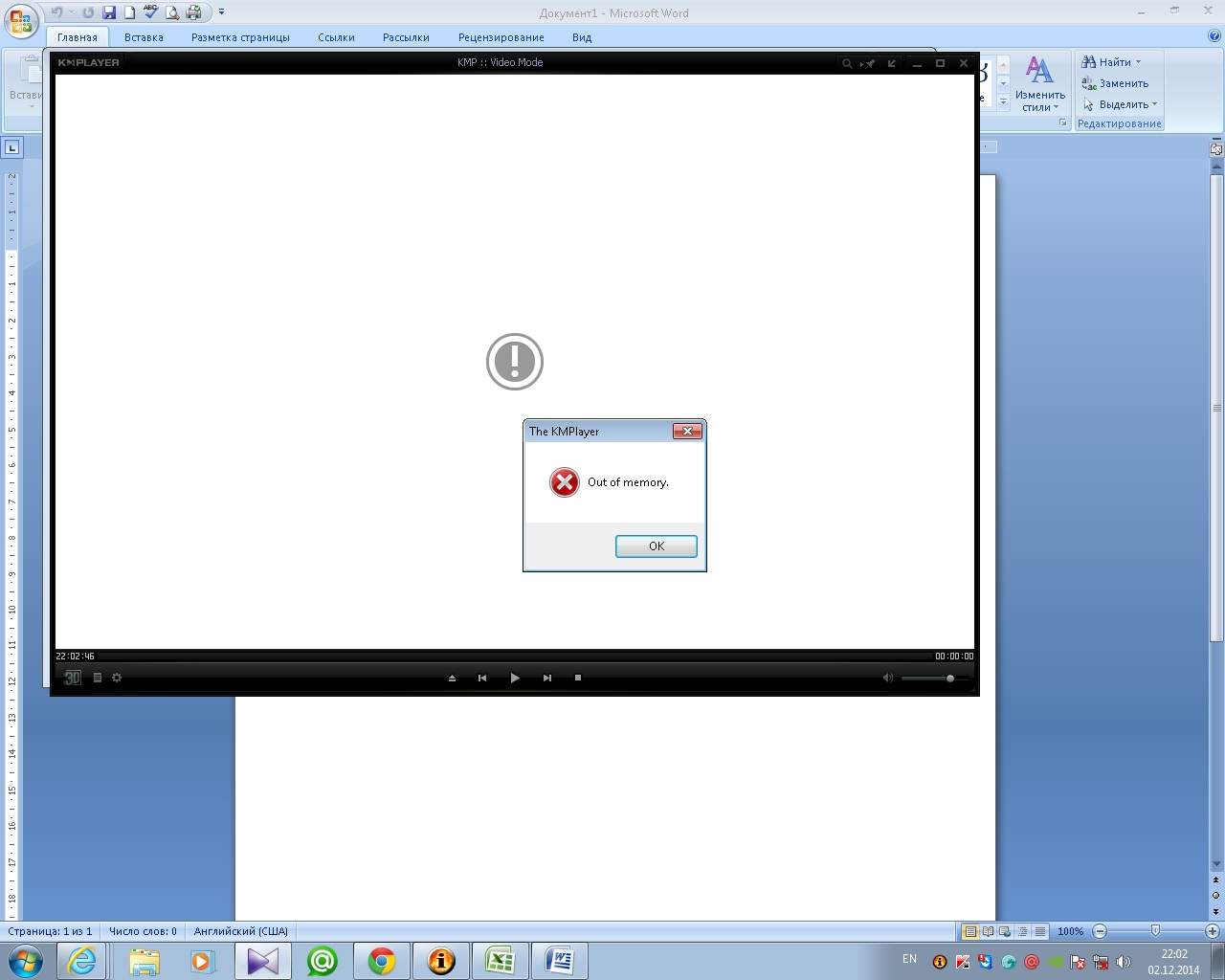Click KMPlayer compact mode arrow icon

pos(892,63)
